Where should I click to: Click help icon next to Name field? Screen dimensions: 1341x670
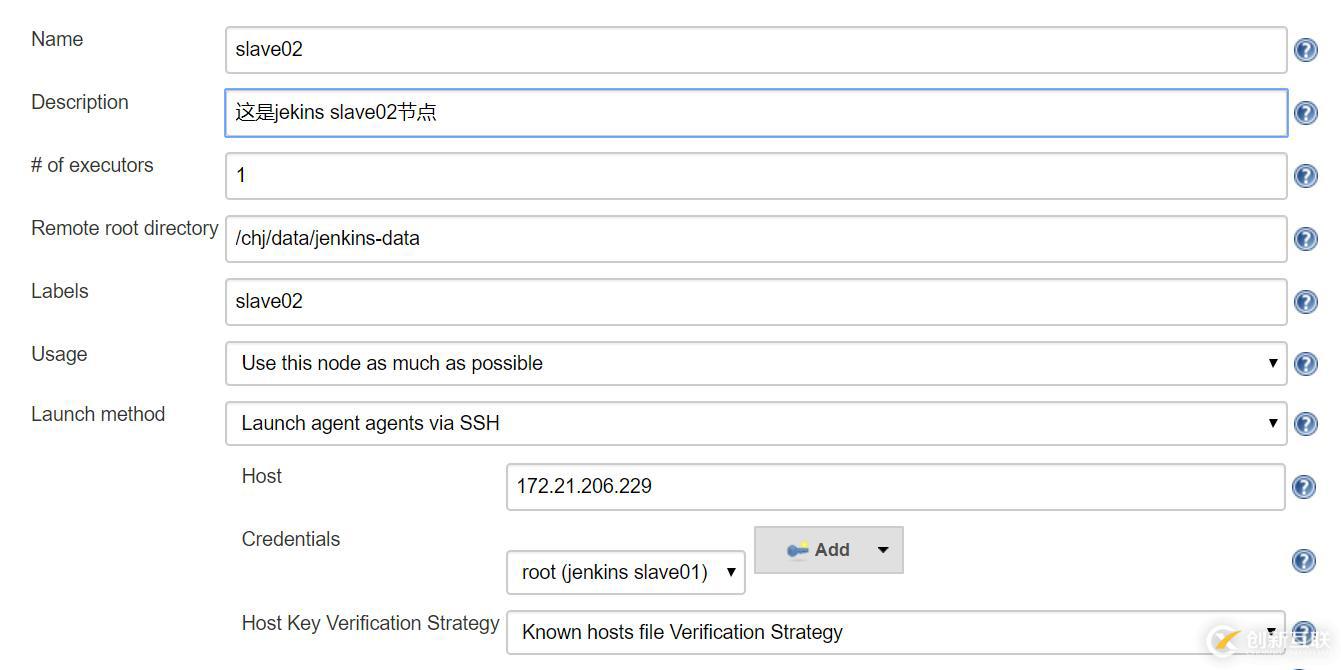[x=1305, y=50]
